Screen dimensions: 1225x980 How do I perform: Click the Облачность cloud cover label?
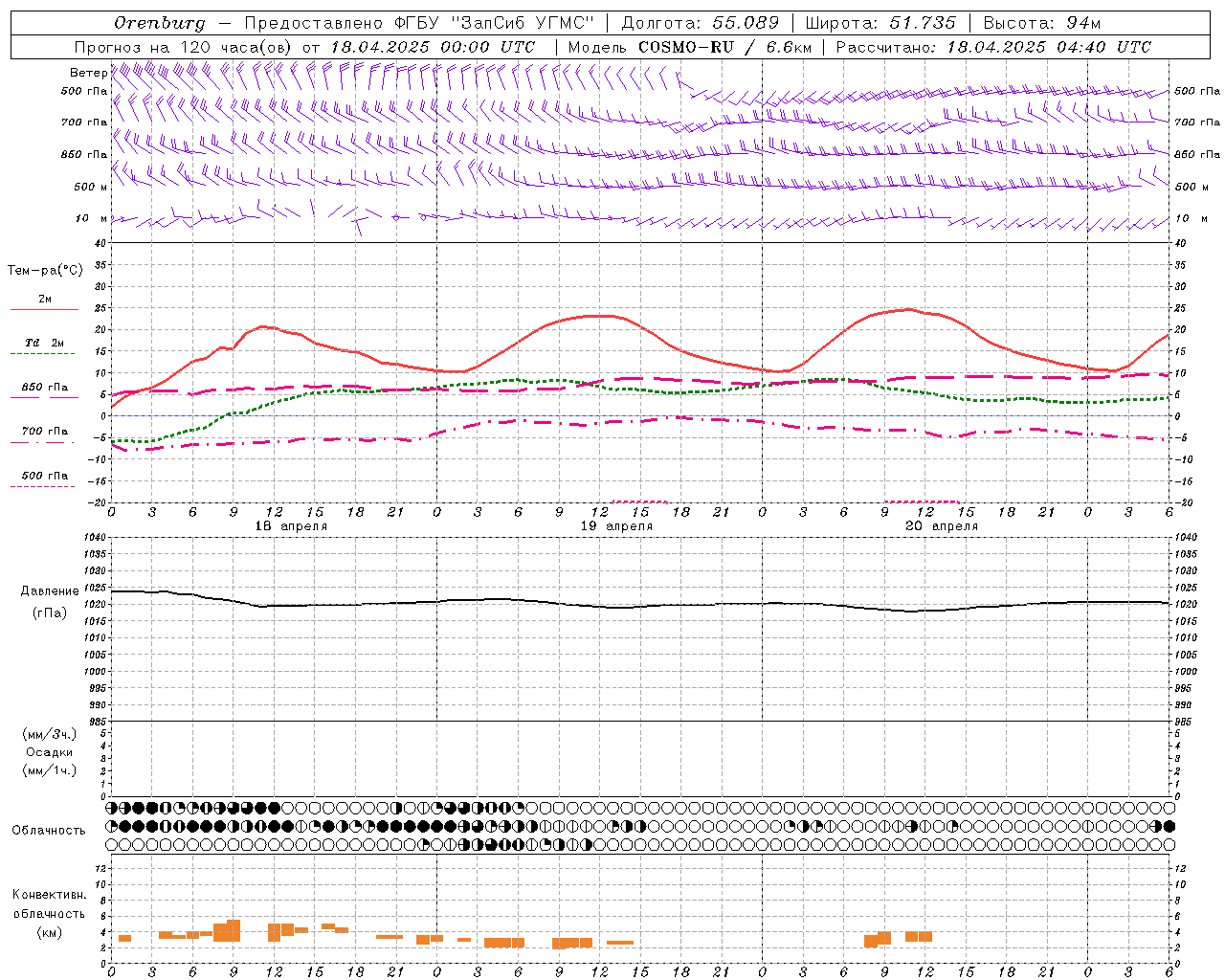(x=49, y=831)
